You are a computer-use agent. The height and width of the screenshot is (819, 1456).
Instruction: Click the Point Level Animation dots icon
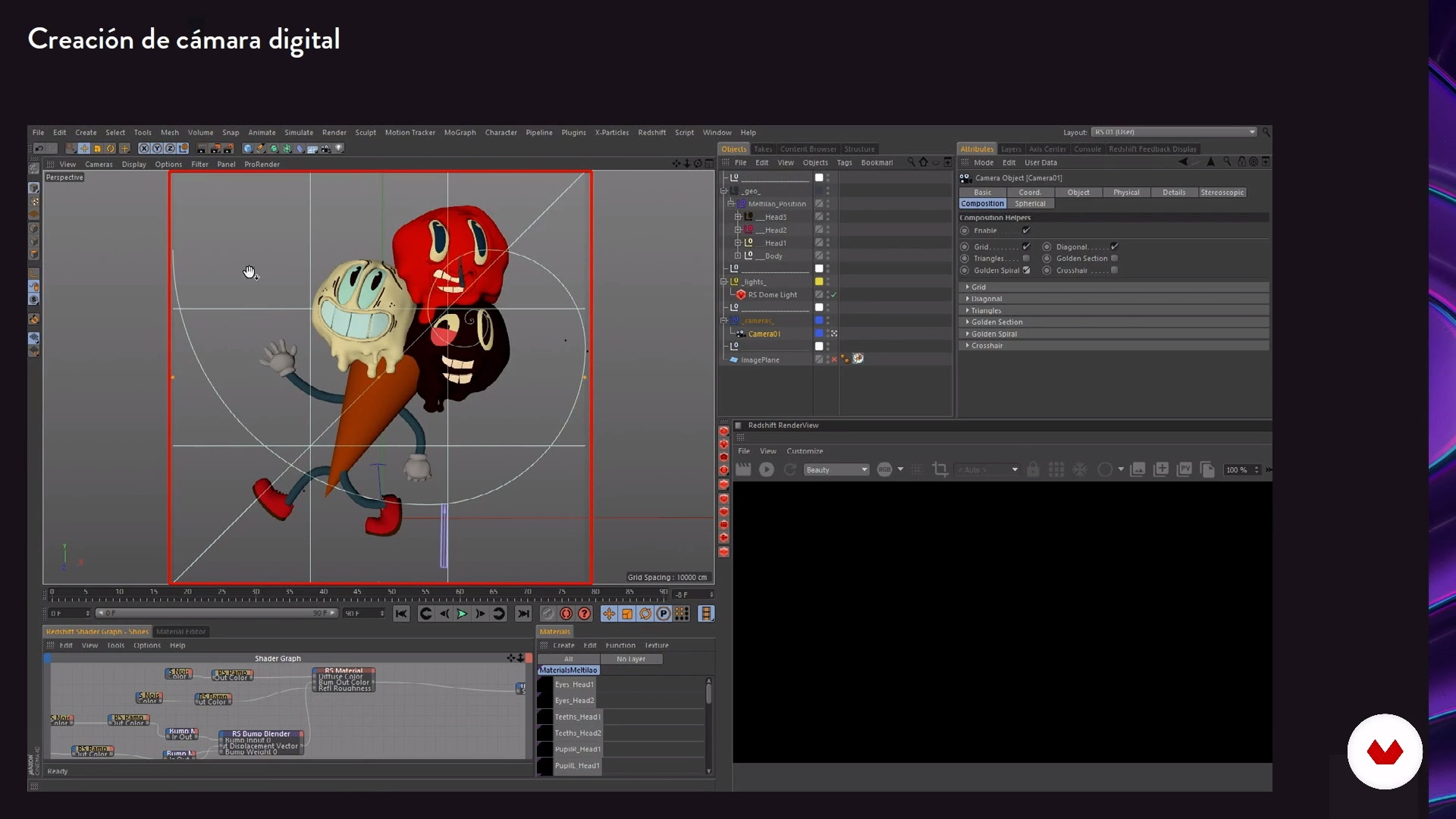tap(682, 614)
